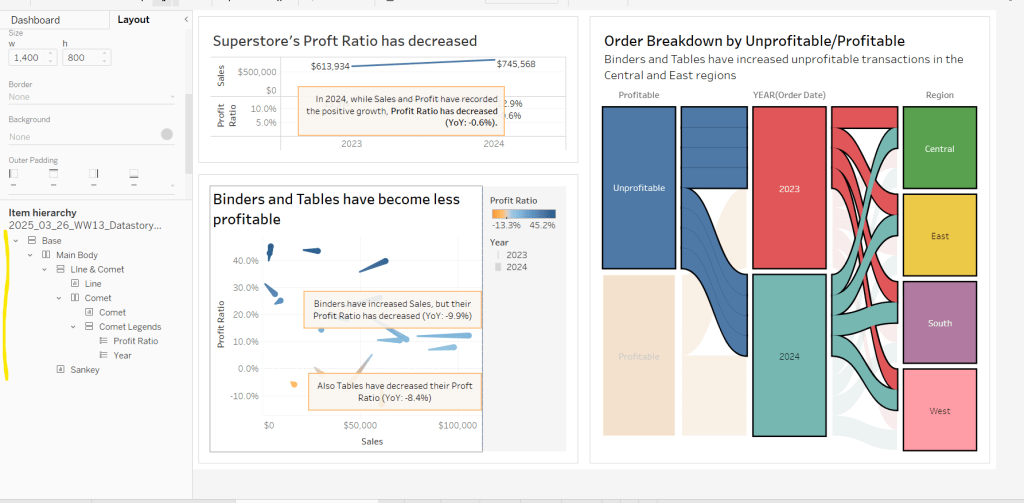Click the left outer padding icon
The height and width of the screenshot is (503, 1024).
pos(13,173)
